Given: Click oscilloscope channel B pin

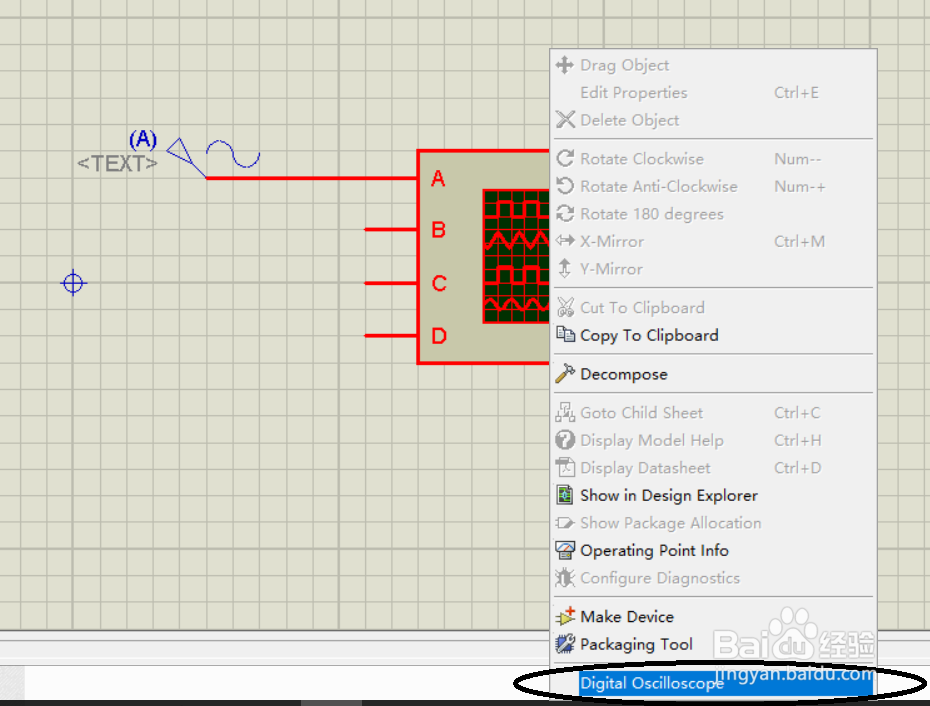Looking at the screenshot, I should [x=391, y=229].
